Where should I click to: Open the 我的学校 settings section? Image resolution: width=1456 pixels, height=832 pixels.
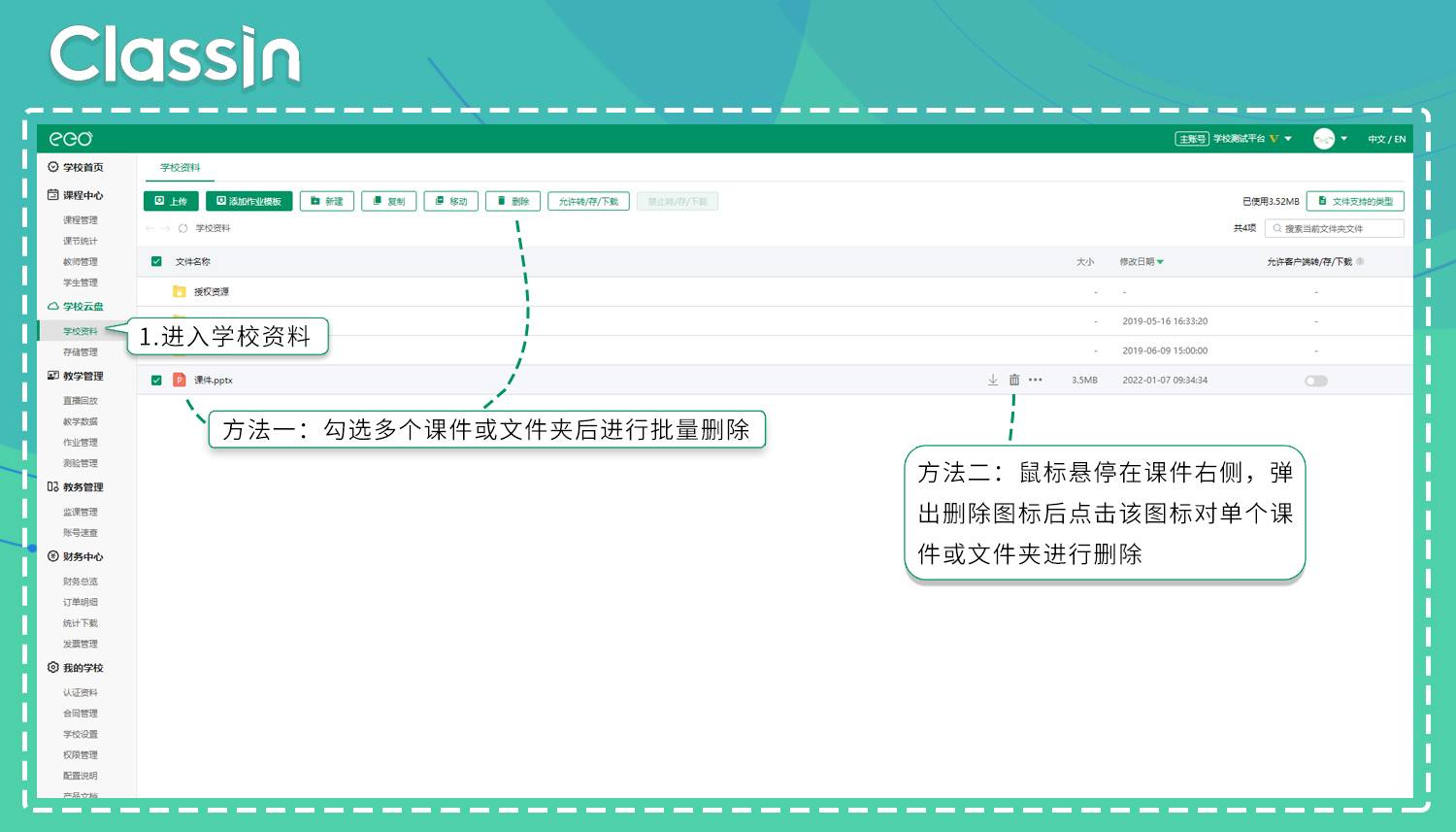(x=75, y=668)
